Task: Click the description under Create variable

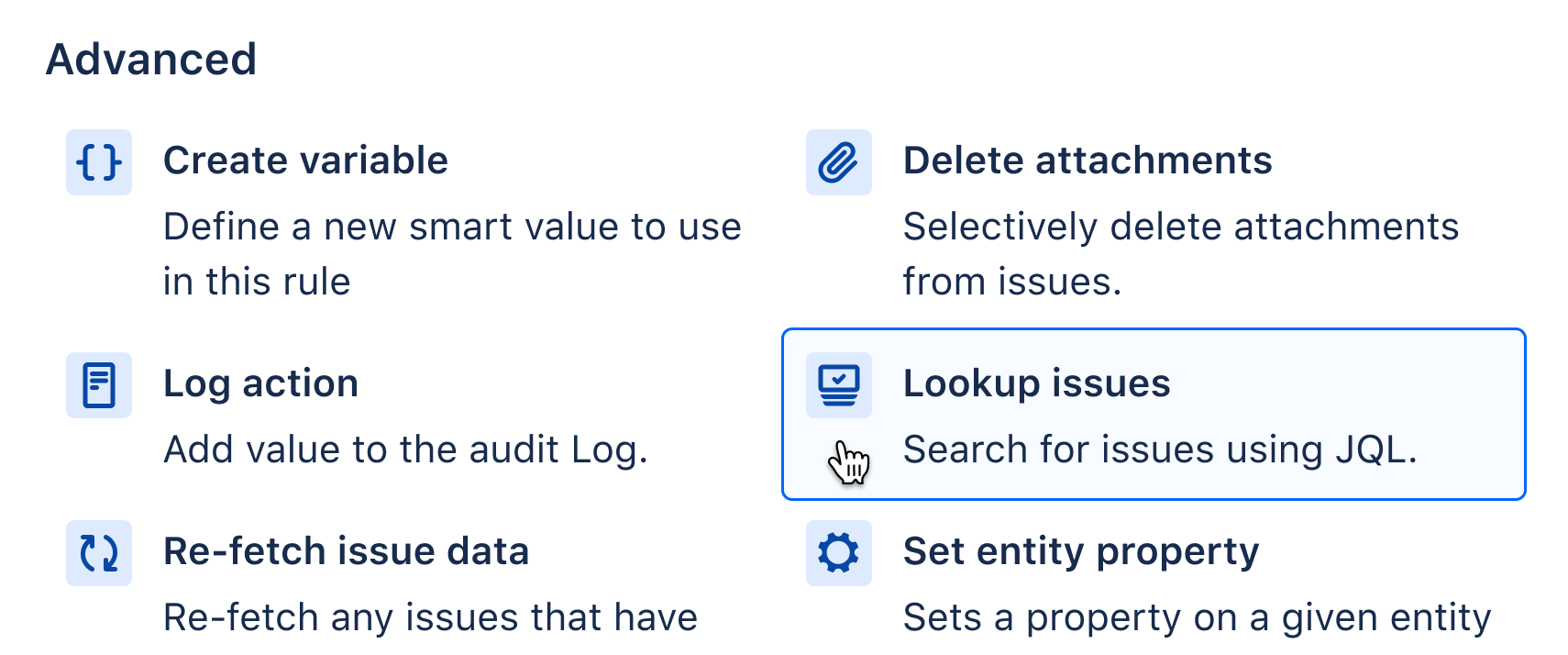Action: point(453,253)
